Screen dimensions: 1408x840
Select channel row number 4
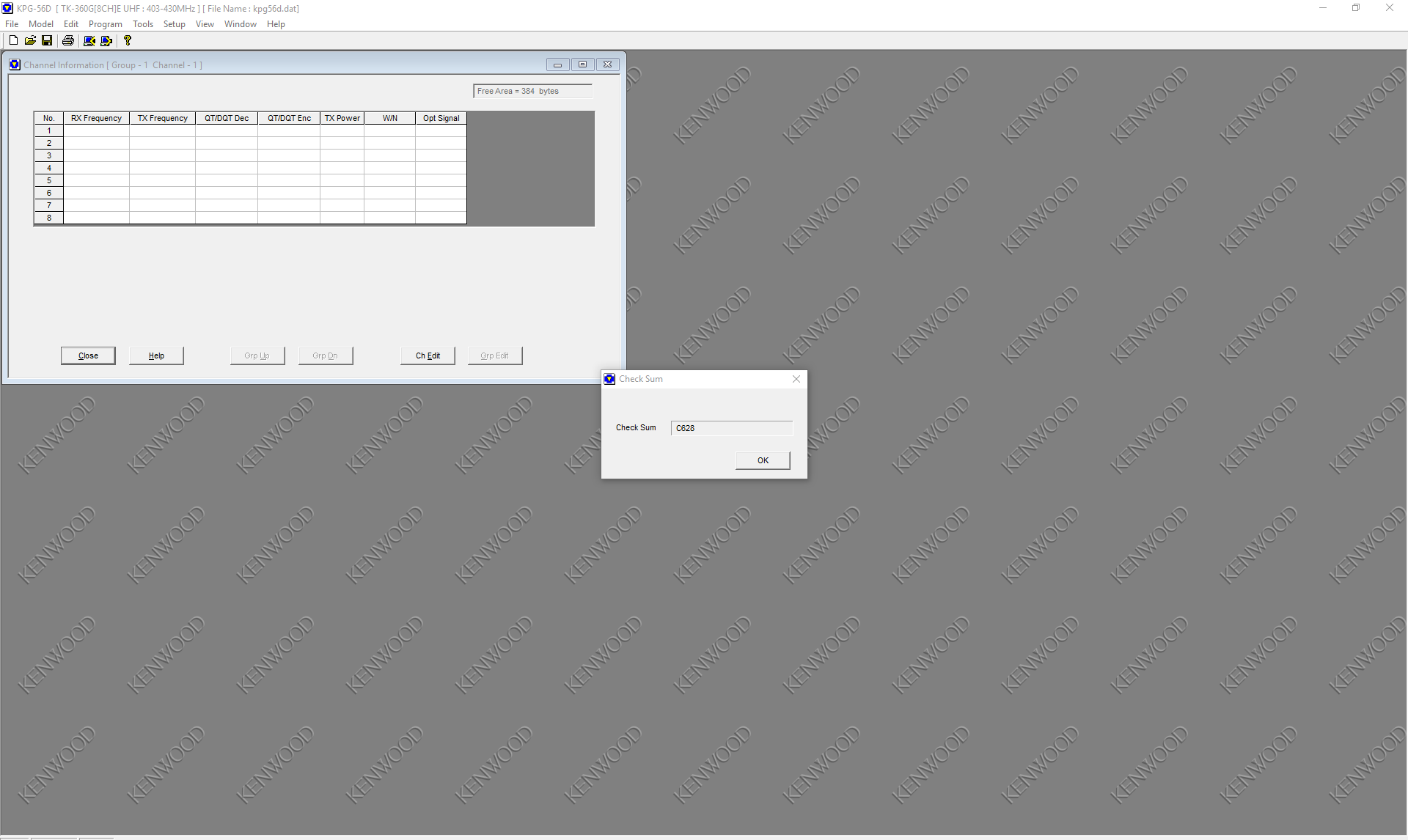point(49,168)
